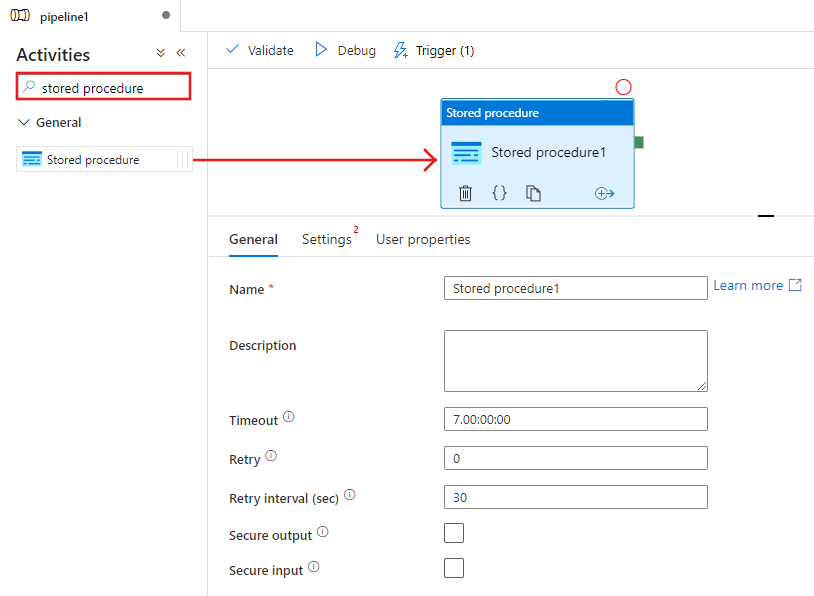Click the Retry interval info icon
Screen dimensions: 814x596
coord(350,495)
